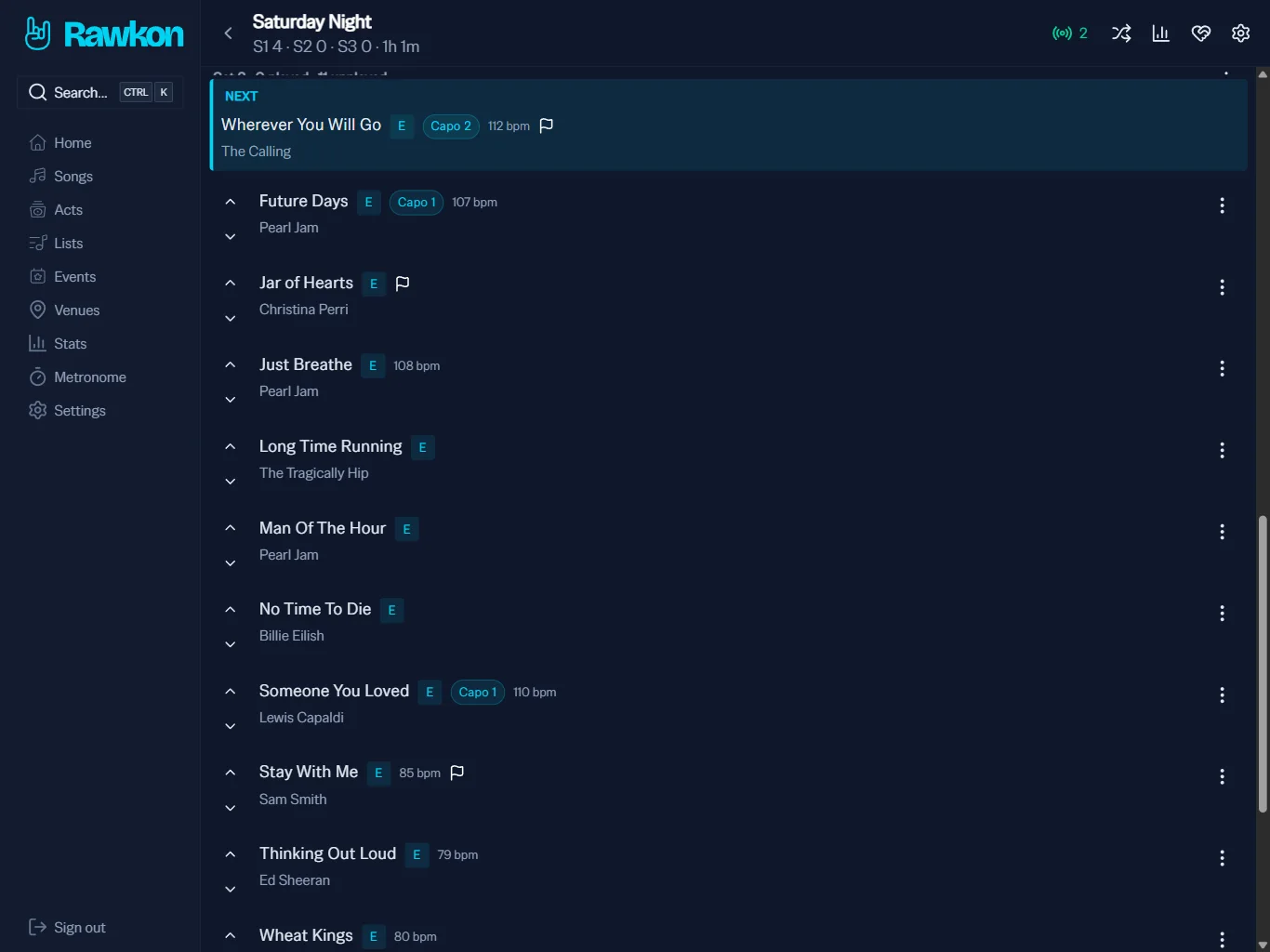Click the Capo 2 badge on Wherever You Will Go
Viewport: 1270px width, 952px height.
click(451, 126)
